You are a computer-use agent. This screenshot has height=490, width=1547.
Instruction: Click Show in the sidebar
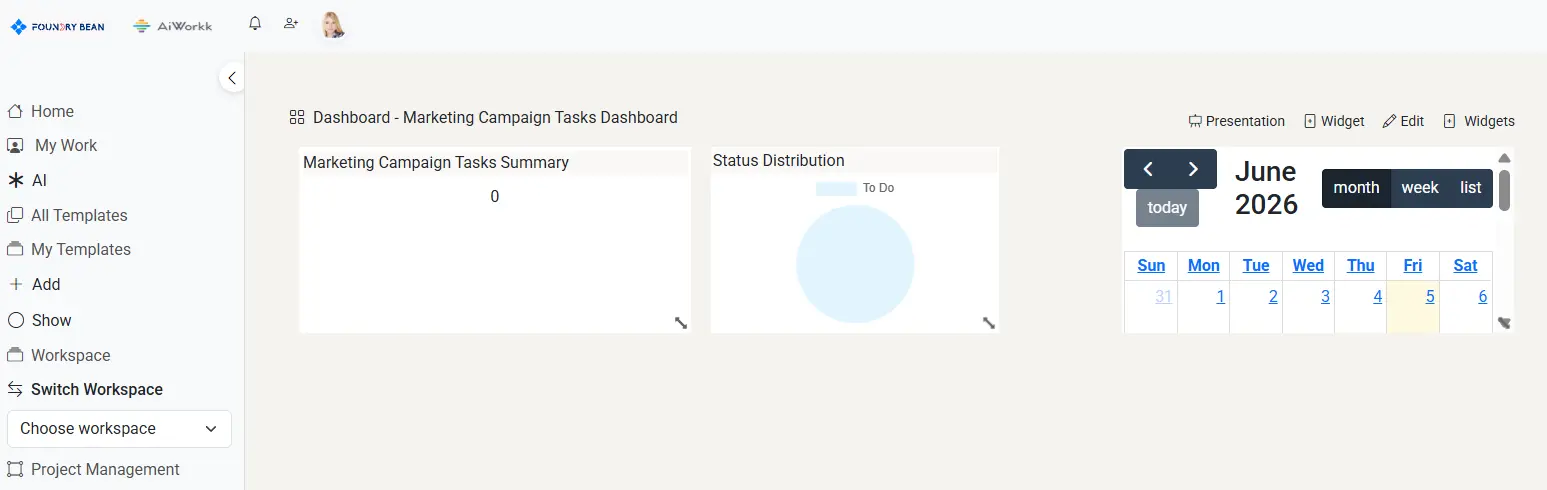pos(39,320)
